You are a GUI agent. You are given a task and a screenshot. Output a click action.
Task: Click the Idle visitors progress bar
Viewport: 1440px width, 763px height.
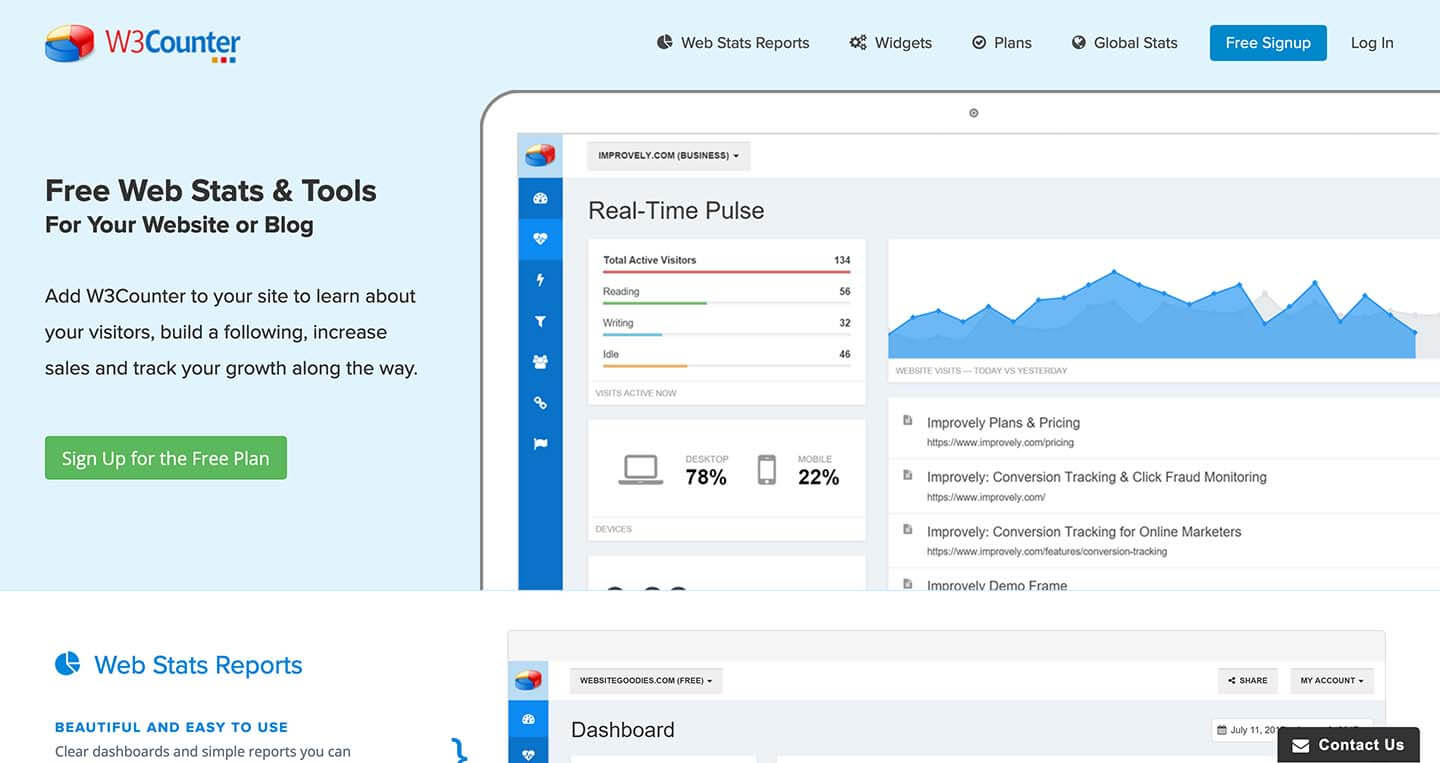[x=727, y=366]
